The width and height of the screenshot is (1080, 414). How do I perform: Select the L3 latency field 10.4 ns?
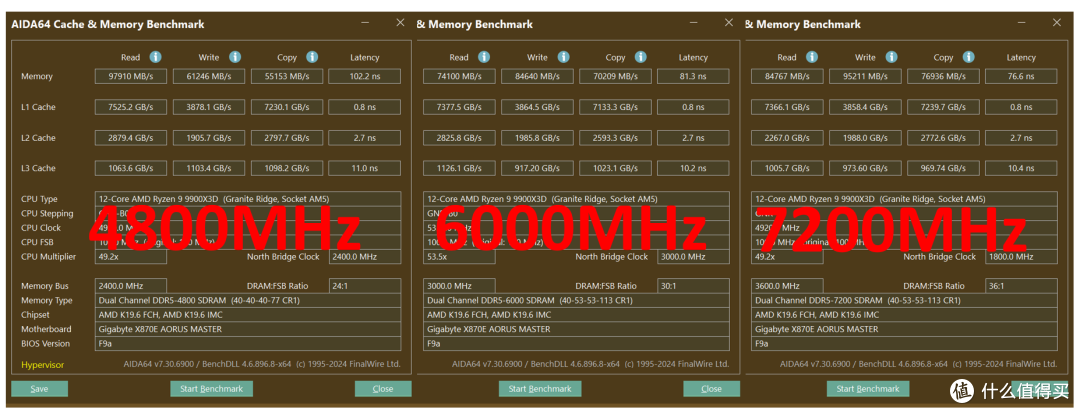tap(1021, 168)
